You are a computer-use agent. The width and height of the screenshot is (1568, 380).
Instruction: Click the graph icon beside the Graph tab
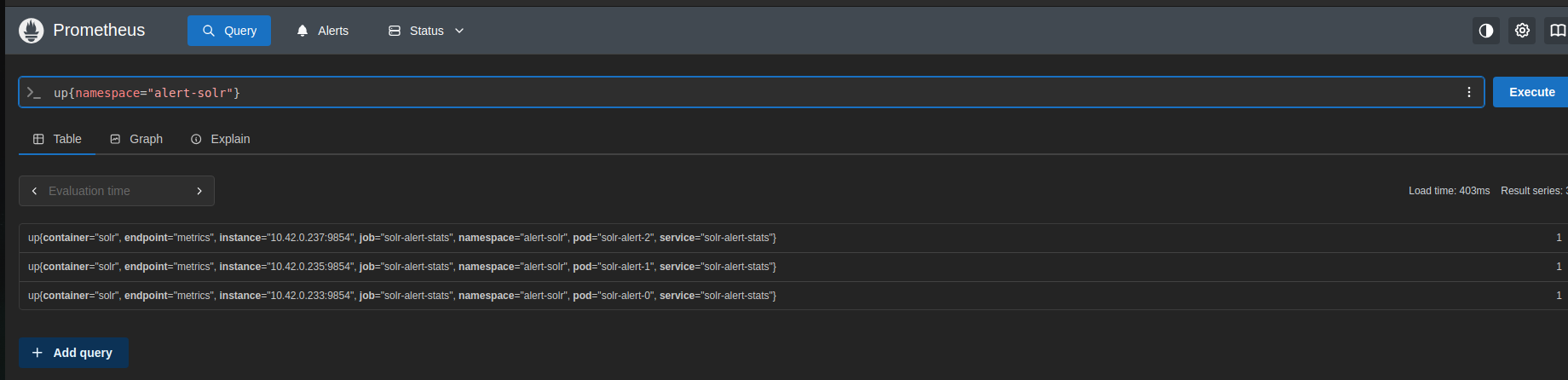pos(115,139)
